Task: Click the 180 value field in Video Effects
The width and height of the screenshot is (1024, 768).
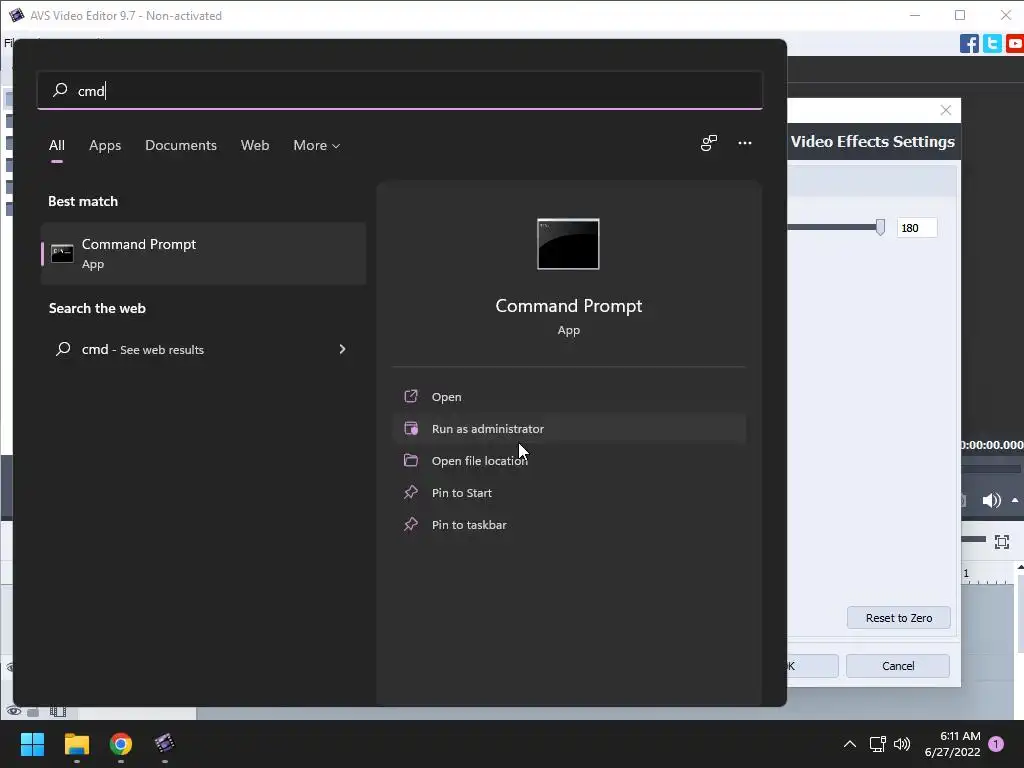Action: pos(917,228)
